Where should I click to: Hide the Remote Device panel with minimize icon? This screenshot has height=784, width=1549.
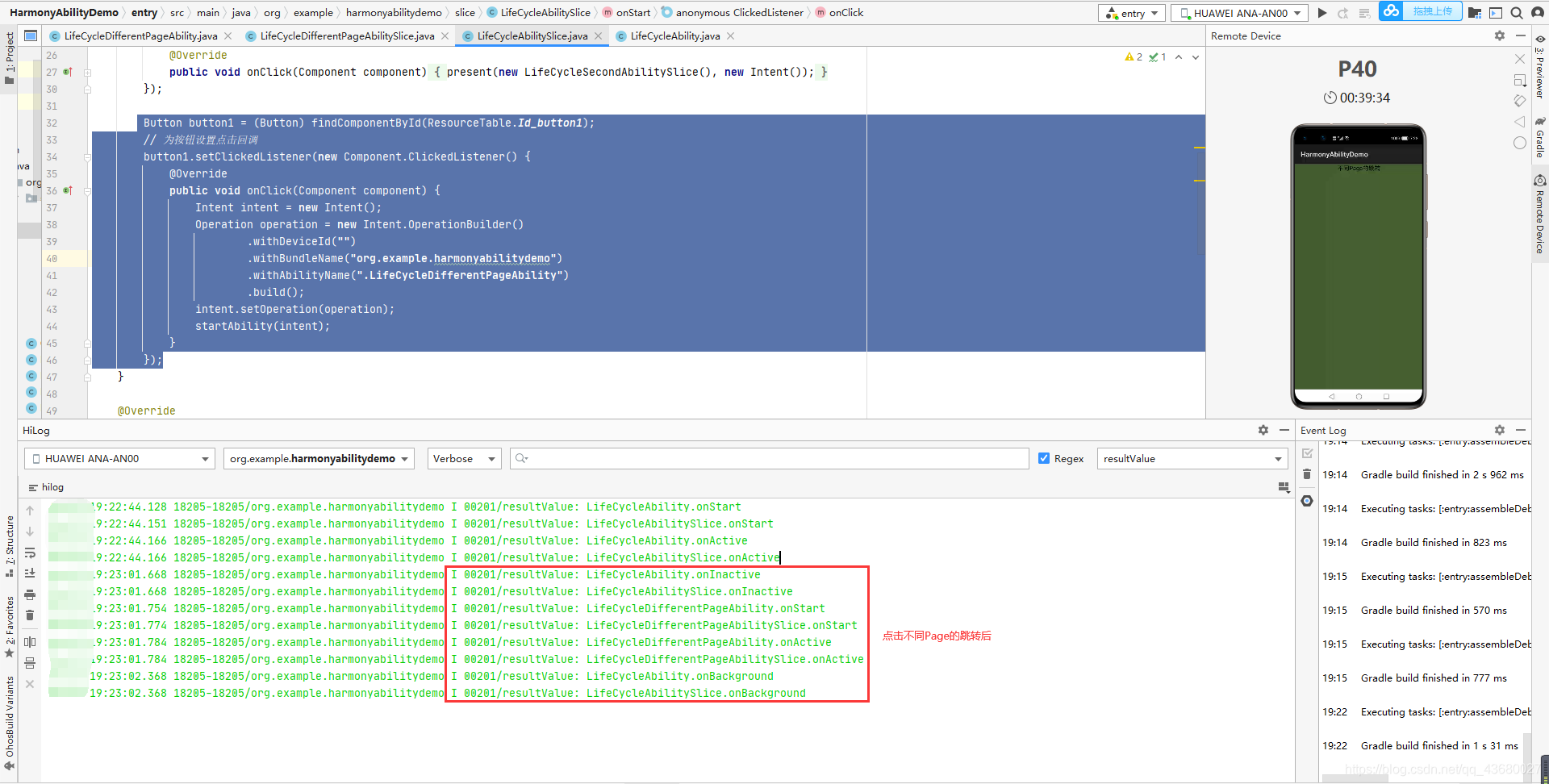1521,35
